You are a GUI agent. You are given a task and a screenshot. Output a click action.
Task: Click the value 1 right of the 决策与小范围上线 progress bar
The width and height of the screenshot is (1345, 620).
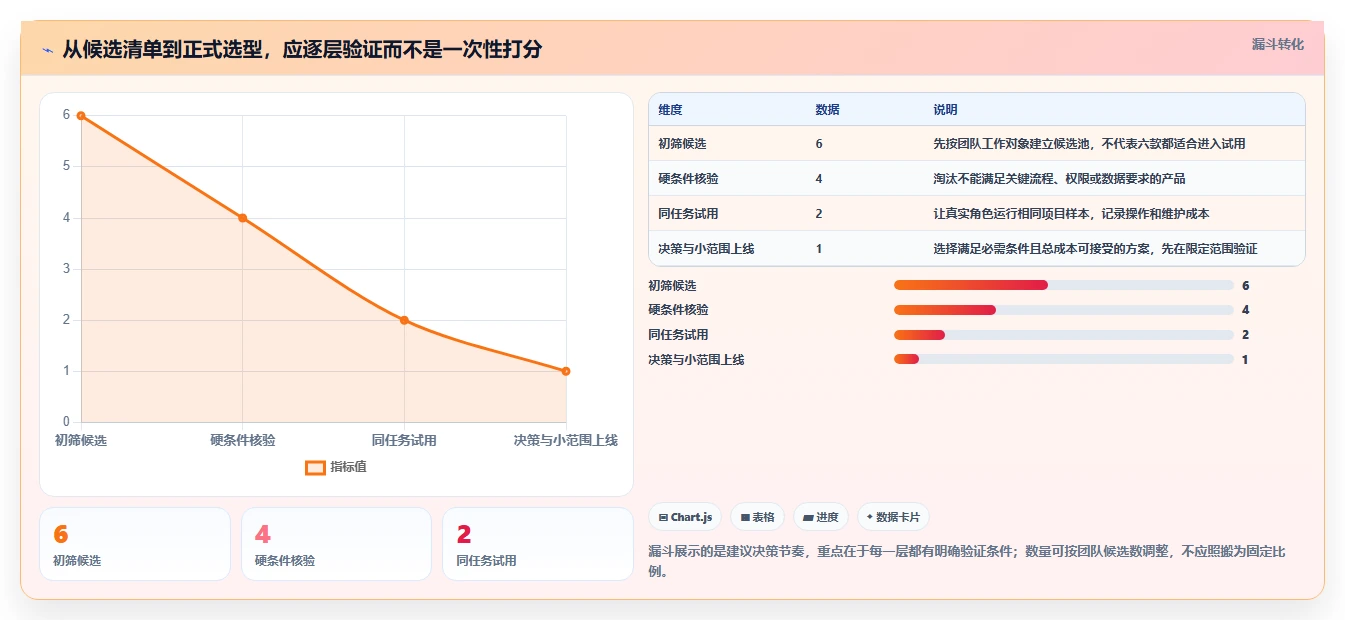[x=1245, y=359]
